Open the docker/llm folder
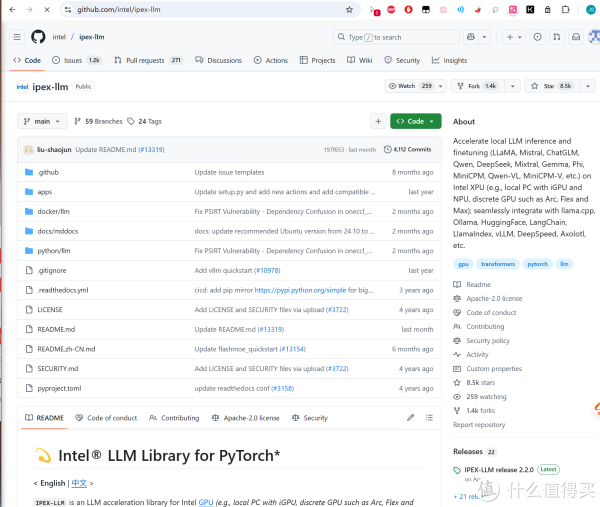The height and width of the screenshot is (507, 600). pos(54,211)
